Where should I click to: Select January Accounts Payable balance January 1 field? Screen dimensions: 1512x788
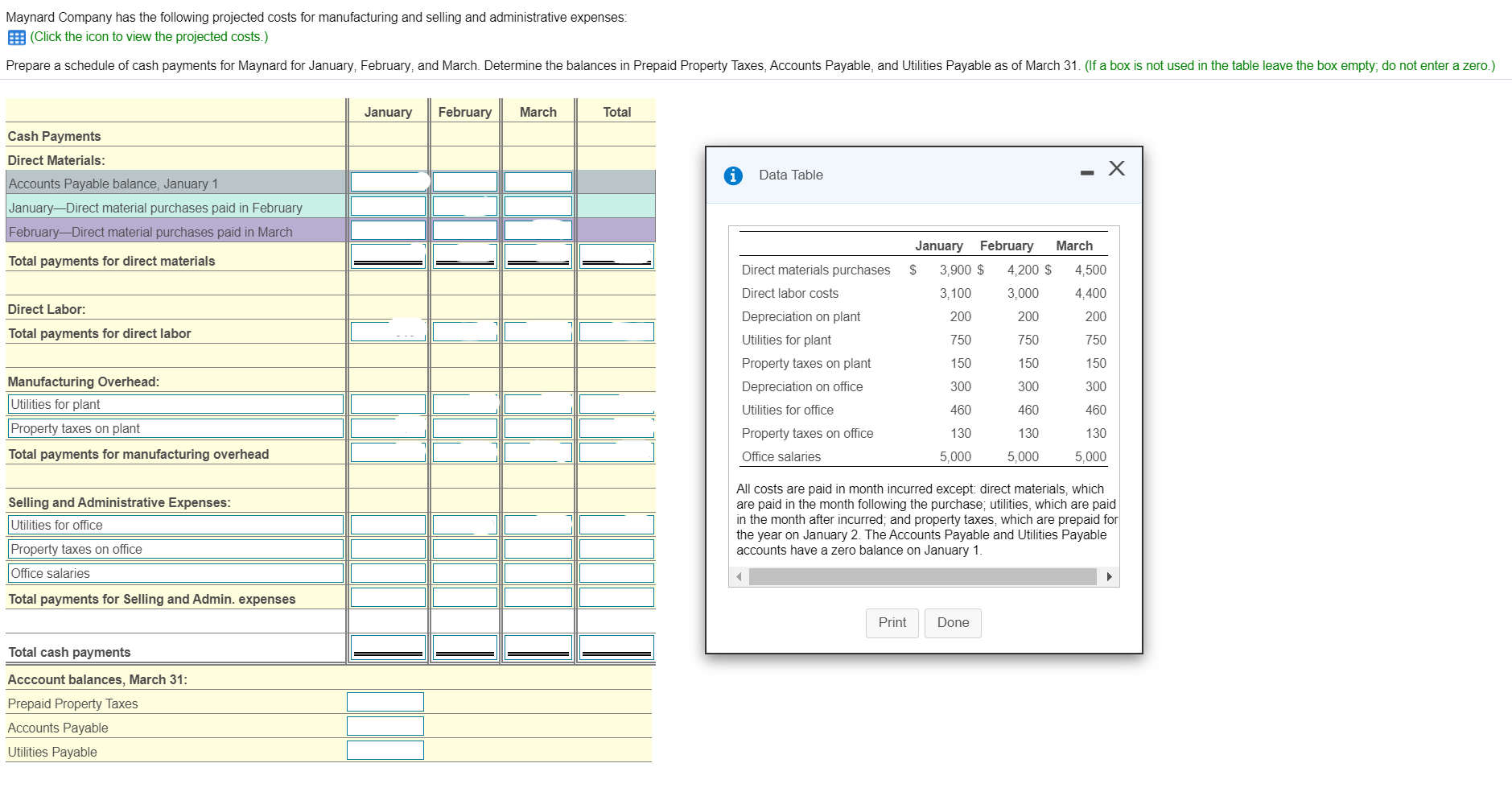(x=388, y=183)
